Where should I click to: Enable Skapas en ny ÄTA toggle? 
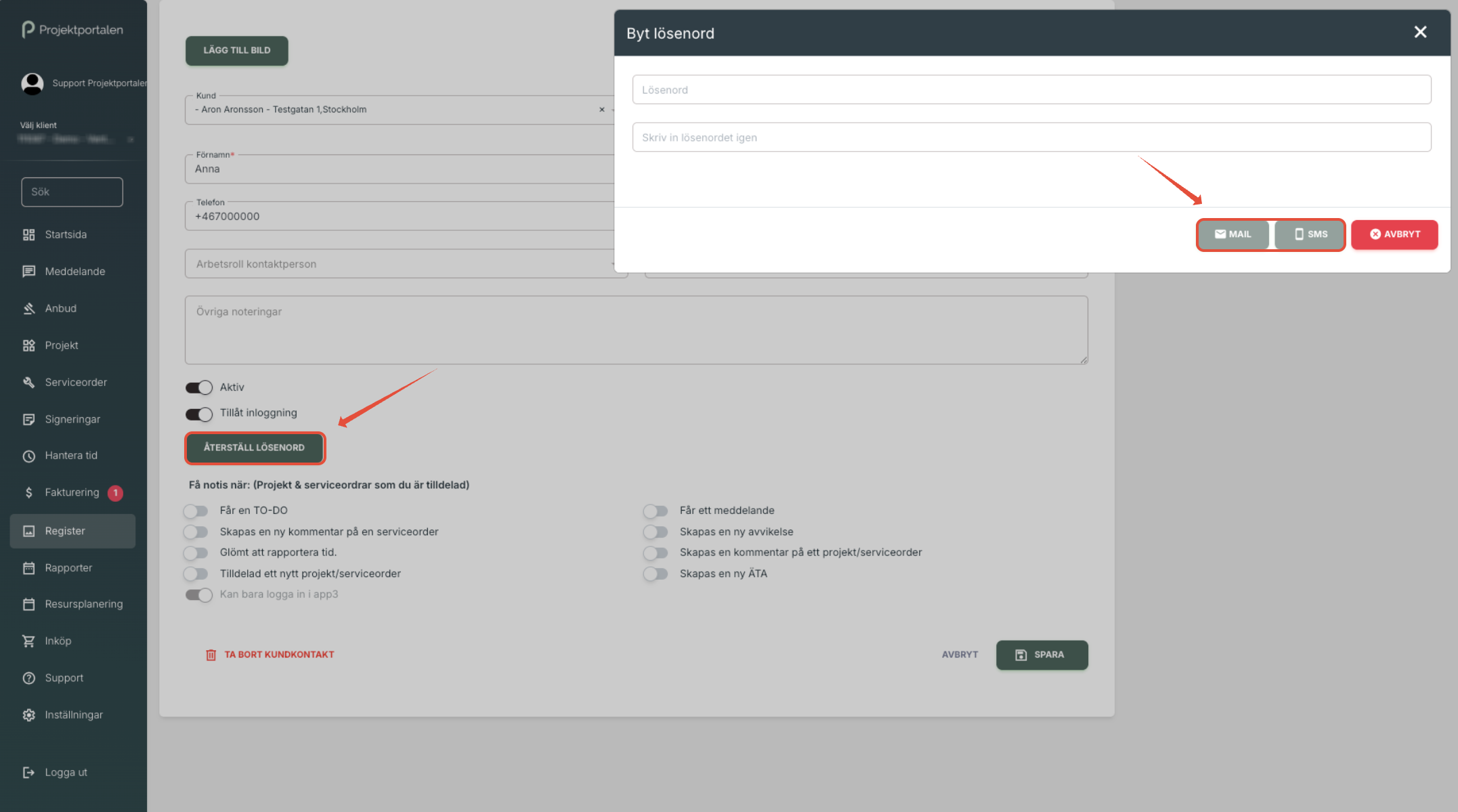pyautogui.click(x=656, y=574)
